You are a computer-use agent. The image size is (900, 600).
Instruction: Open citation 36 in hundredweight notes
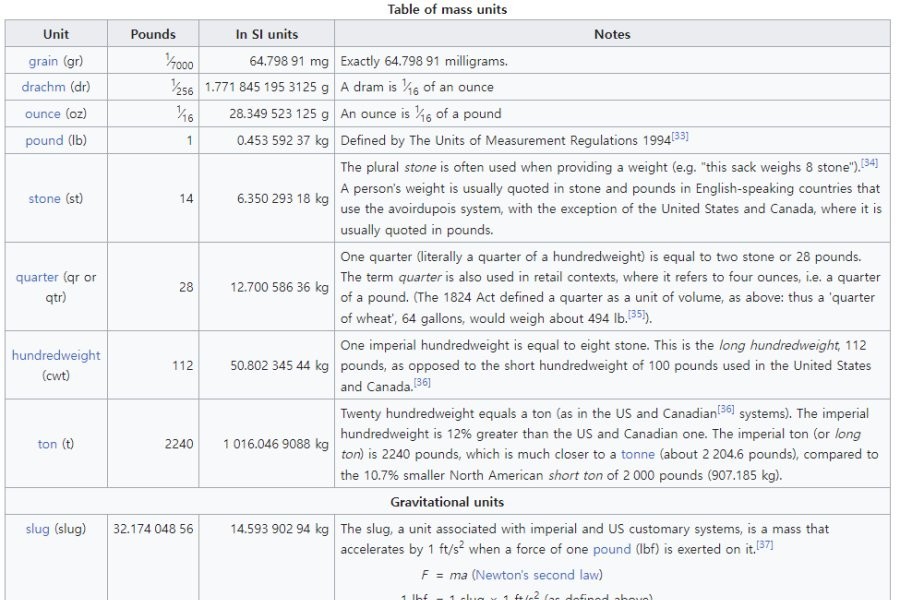coord(422,383)
